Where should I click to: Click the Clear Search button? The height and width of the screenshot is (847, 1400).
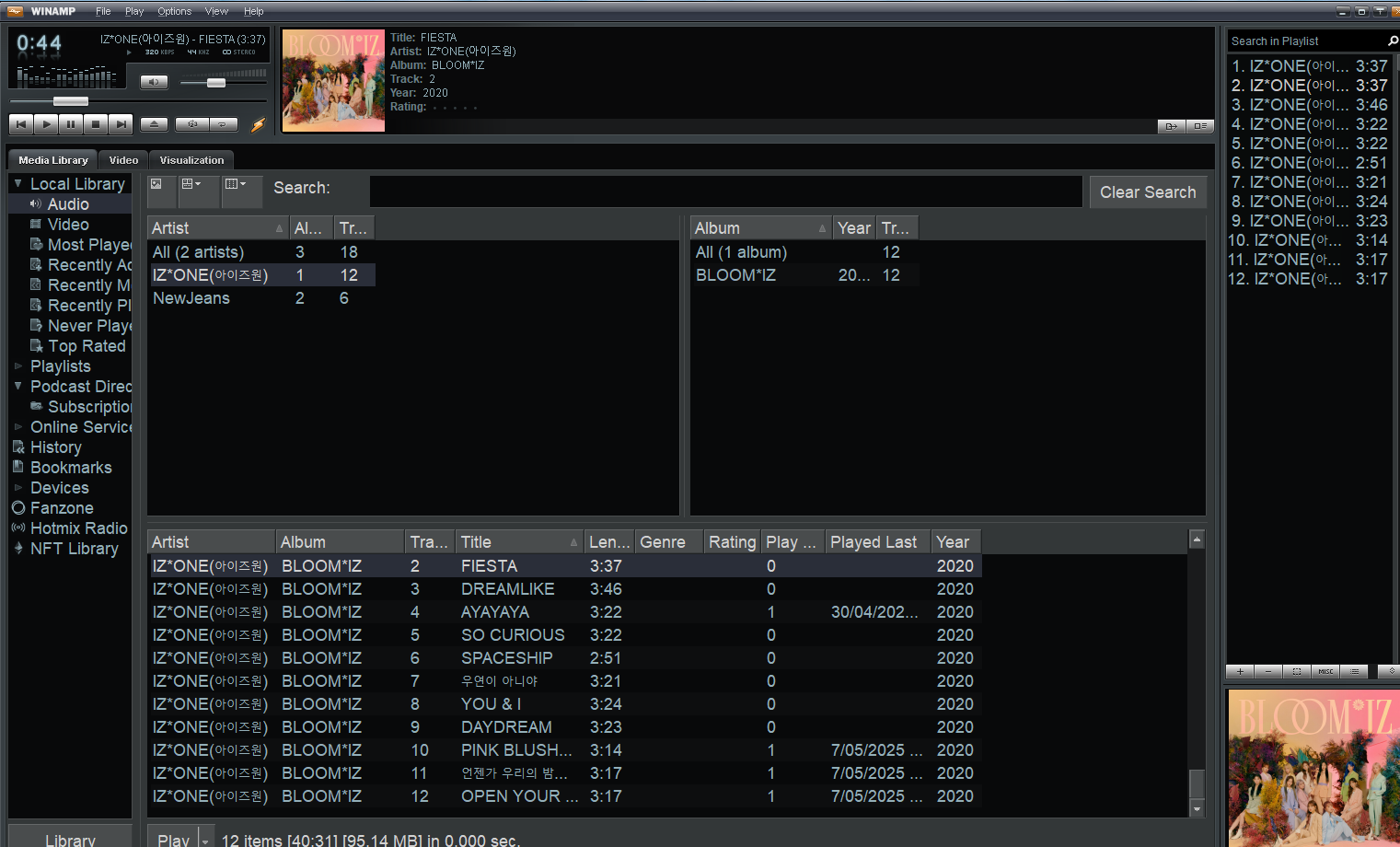[1148, 192]
